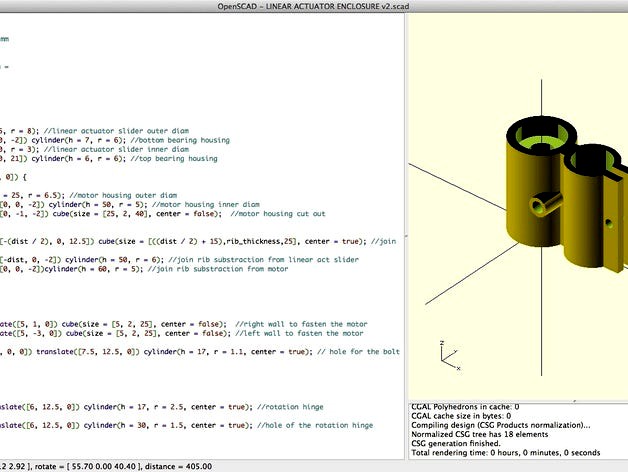
Task: Click the hole of the rotation hinge line
Action: [x=187, y=425]
